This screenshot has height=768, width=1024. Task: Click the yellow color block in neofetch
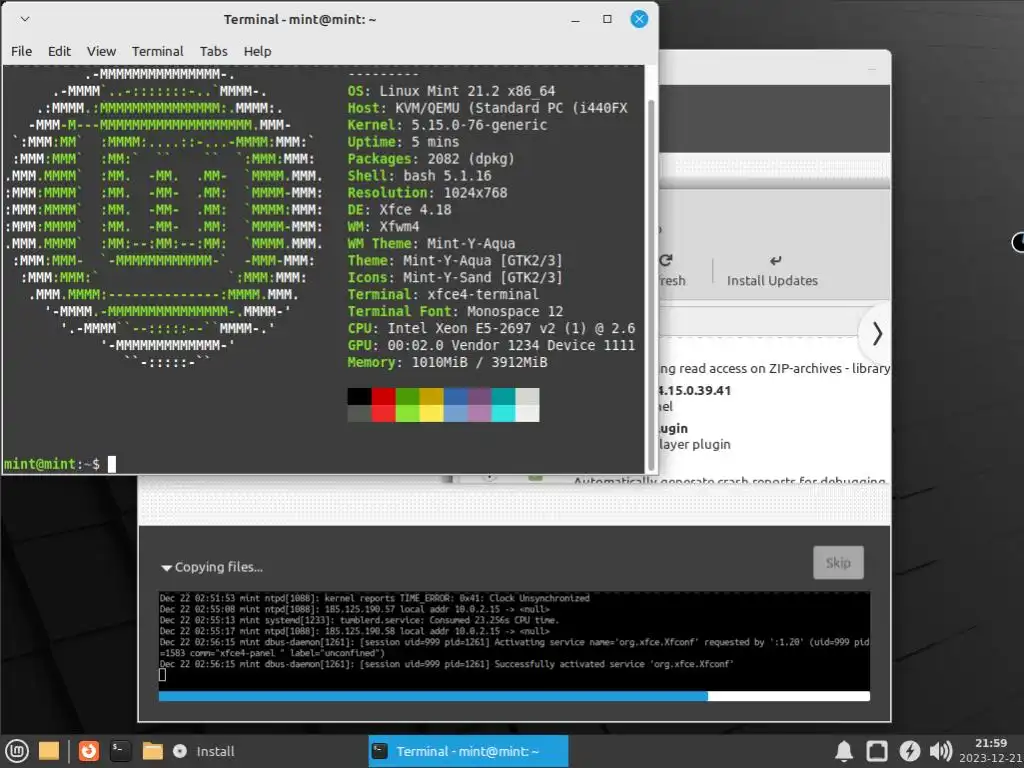431,404
